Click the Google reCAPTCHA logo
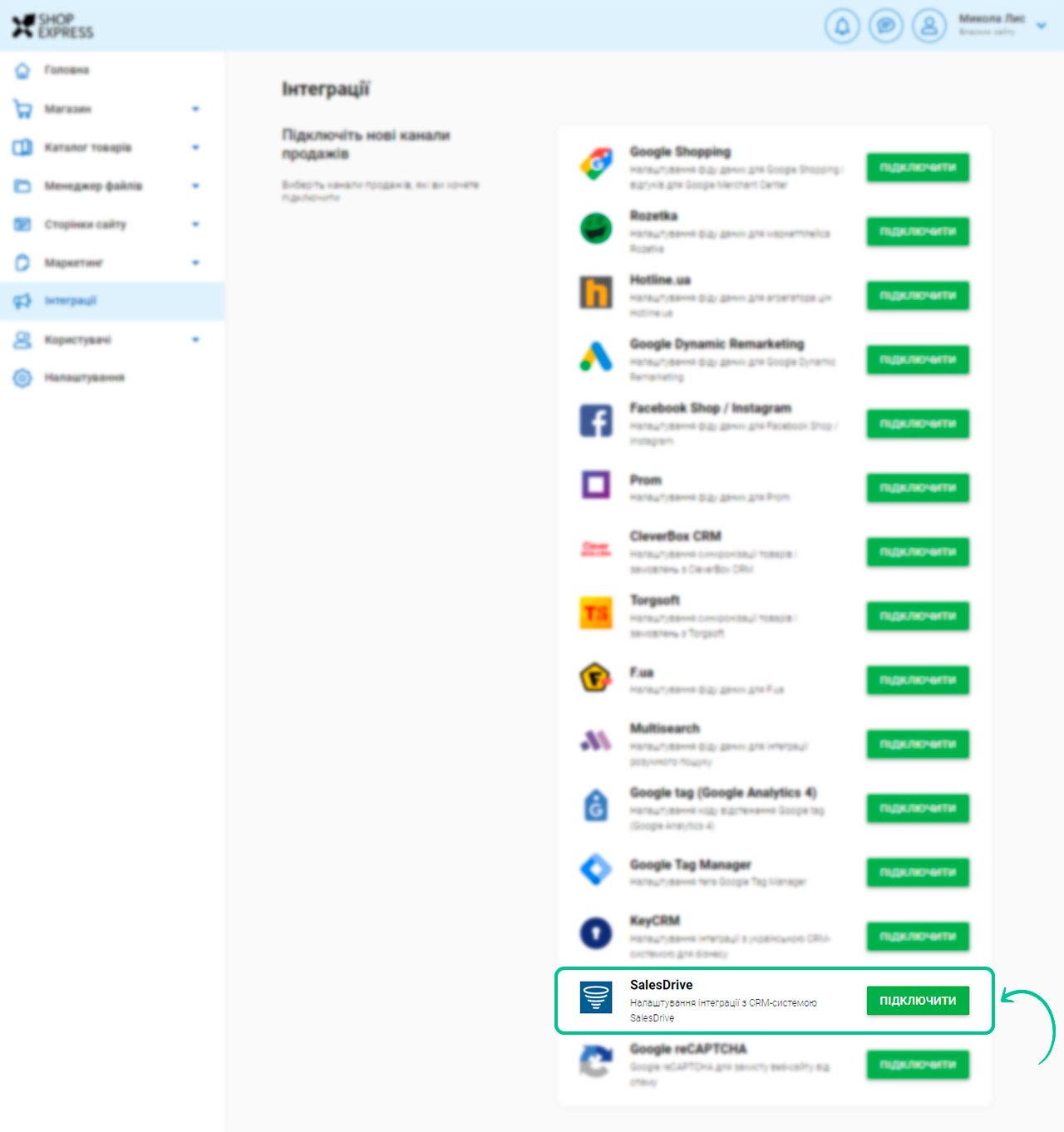This screenshot has height=1132, width=1064. (x=596, y=1061)
